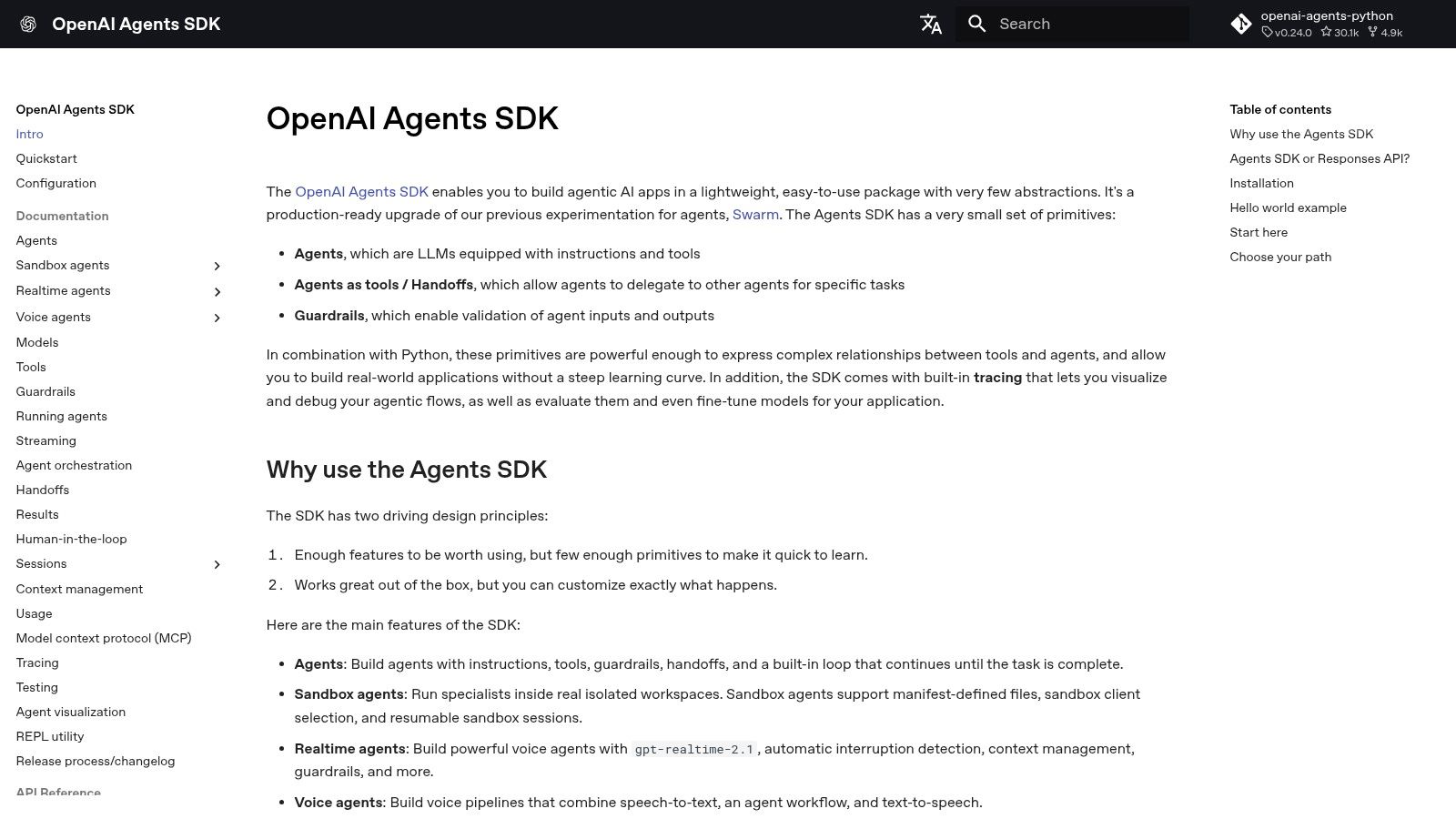This screenshot has height=819, width=1456.
Task: Open the Handoffs sidebar page
Action: 43,490
